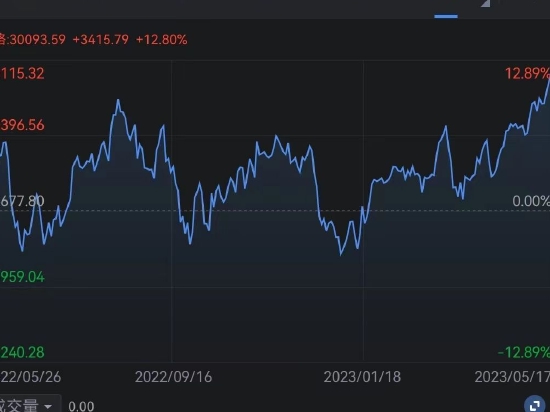Click the 677.80 baseline price label

click(22, 201)
